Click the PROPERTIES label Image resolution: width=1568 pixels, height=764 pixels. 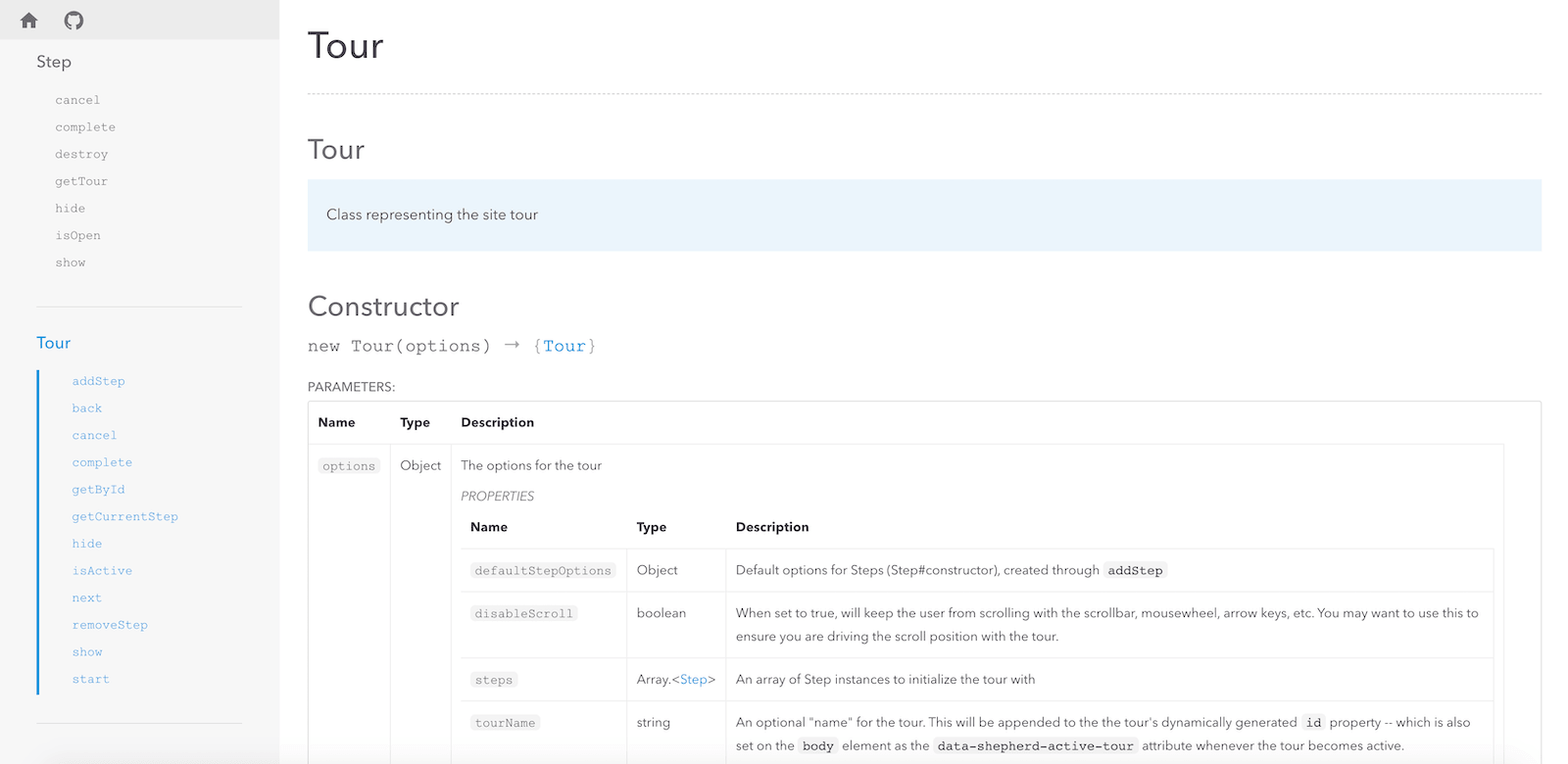(498, 497)
